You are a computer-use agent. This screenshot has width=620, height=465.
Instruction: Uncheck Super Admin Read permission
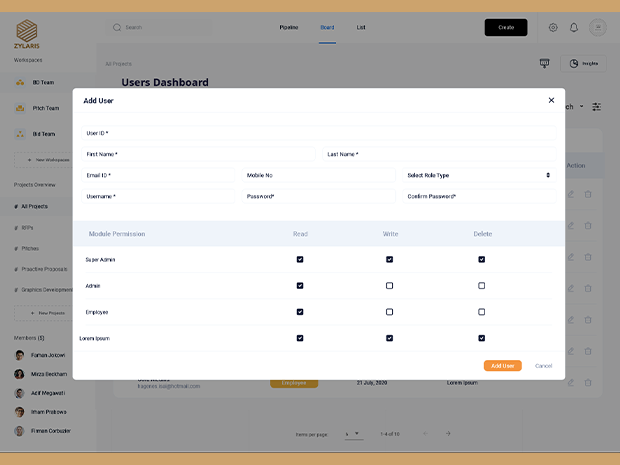(x=300, y=259)
